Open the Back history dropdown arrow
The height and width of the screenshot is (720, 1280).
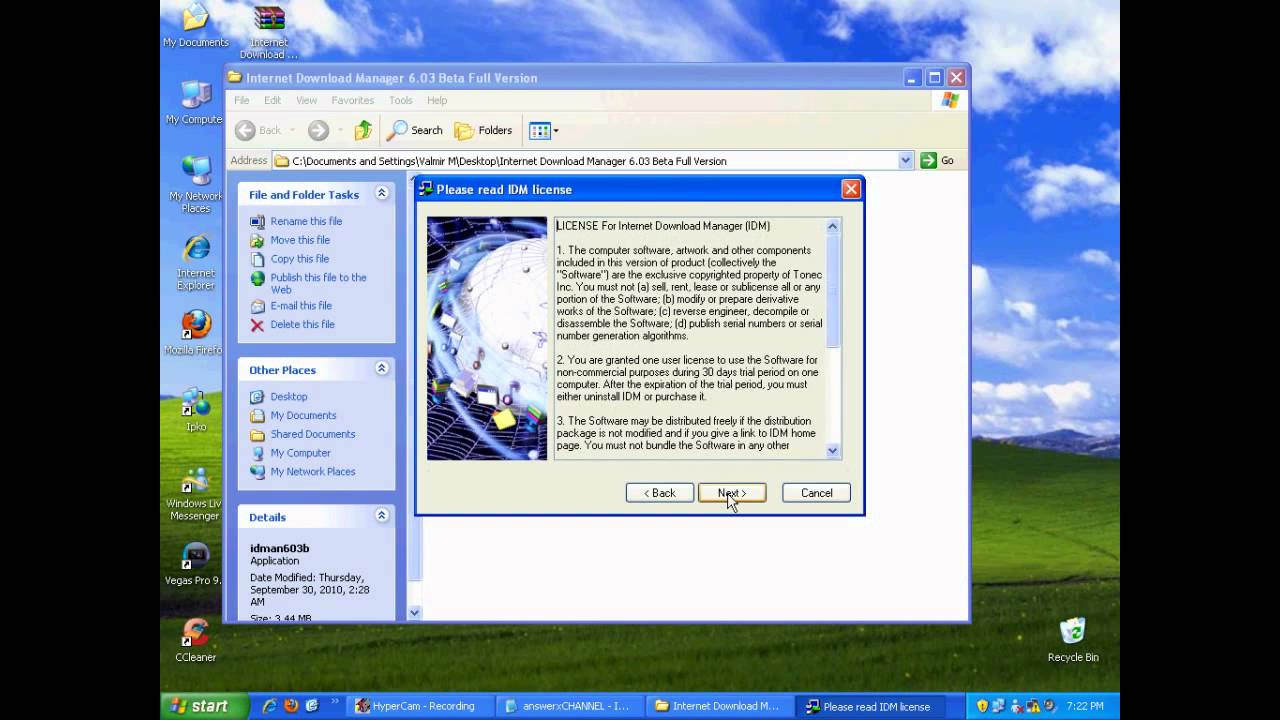[292, 130]
